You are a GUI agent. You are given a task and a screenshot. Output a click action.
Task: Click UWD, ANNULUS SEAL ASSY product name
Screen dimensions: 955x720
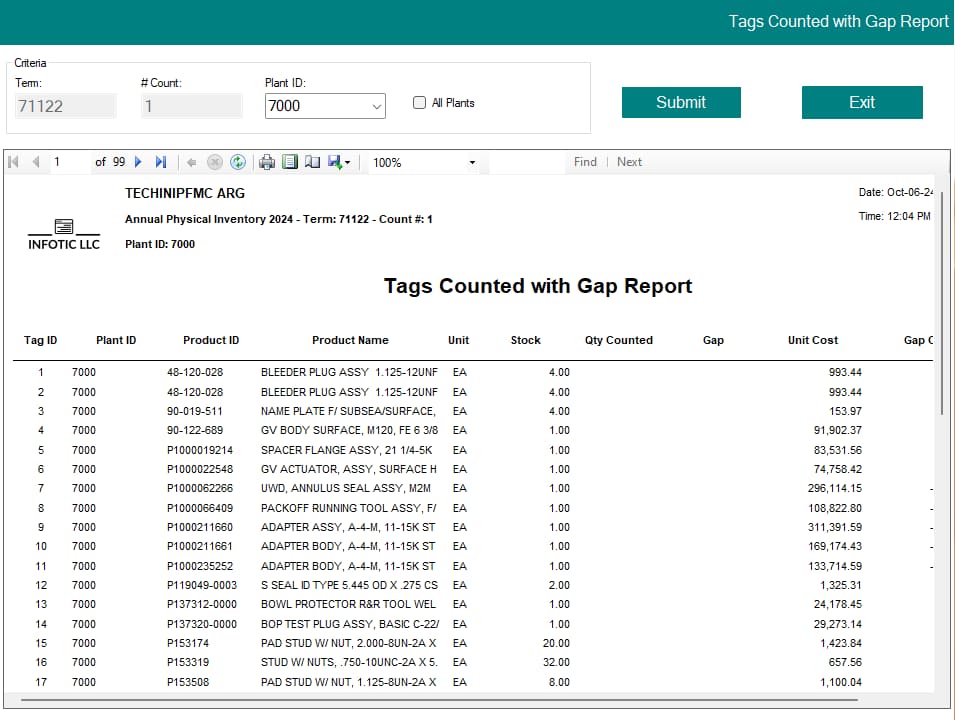(x=346, y=488)
